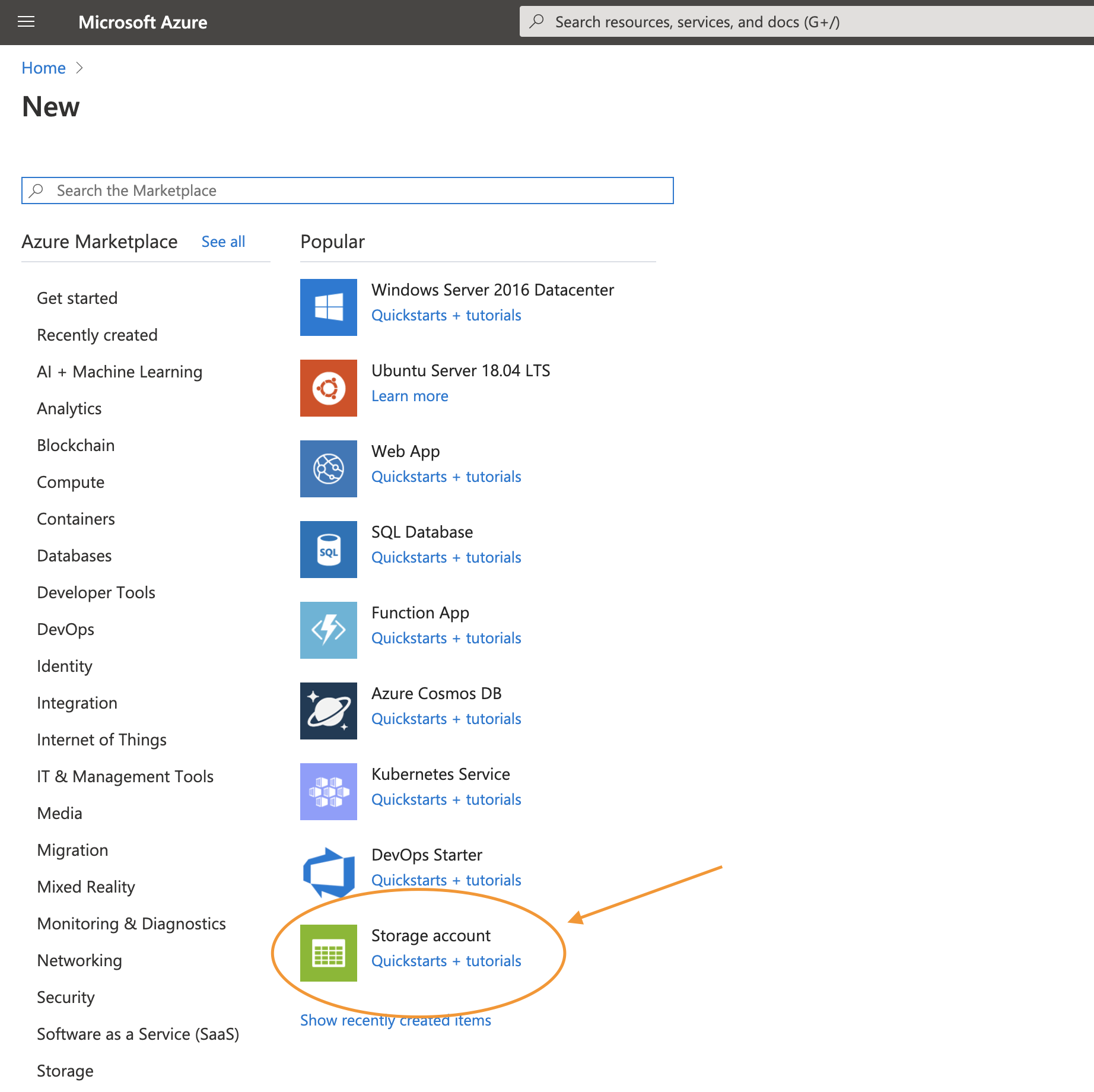Open Quickstarts + tutorials for SQL Database
The height and width of the screenshot is (1092, 1094).
click(446, 557)
